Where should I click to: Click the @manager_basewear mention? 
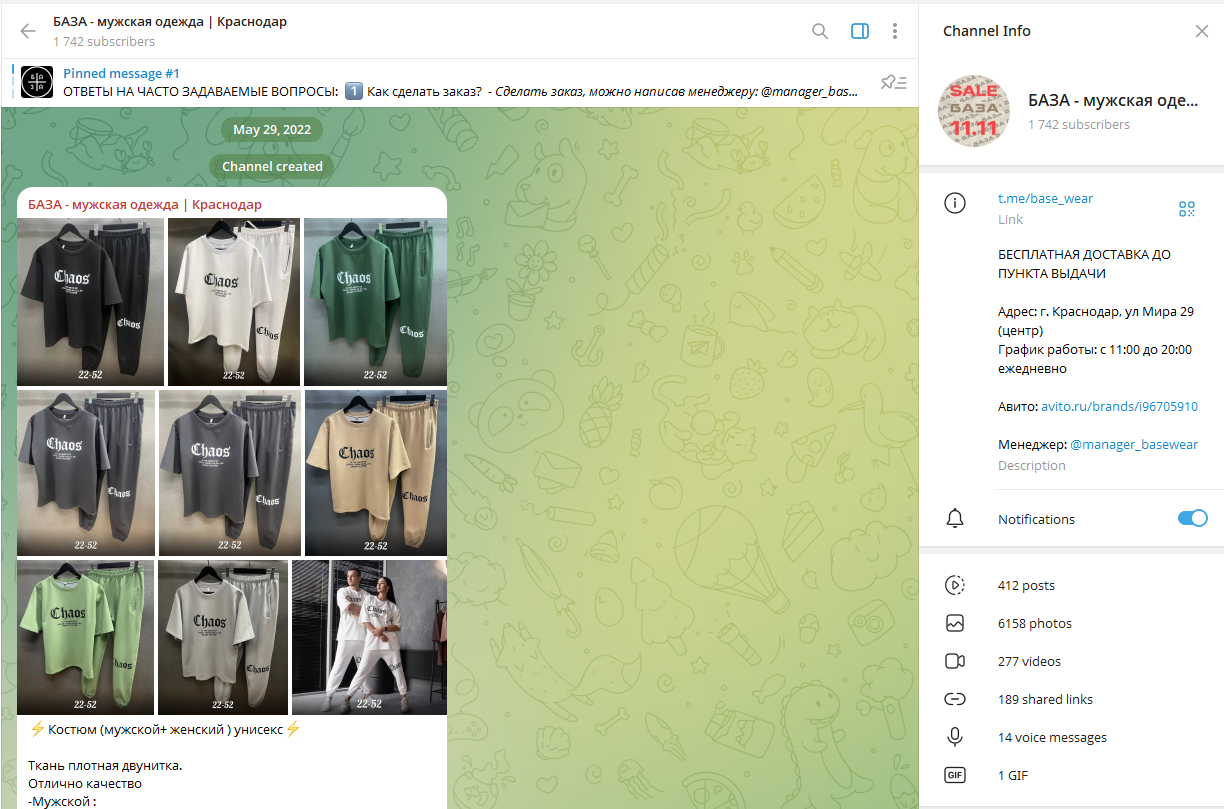1133,444
